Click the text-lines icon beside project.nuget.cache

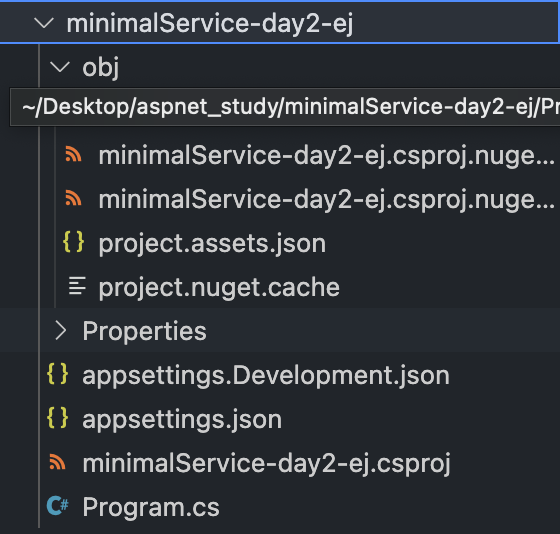[x=77, y=286]
